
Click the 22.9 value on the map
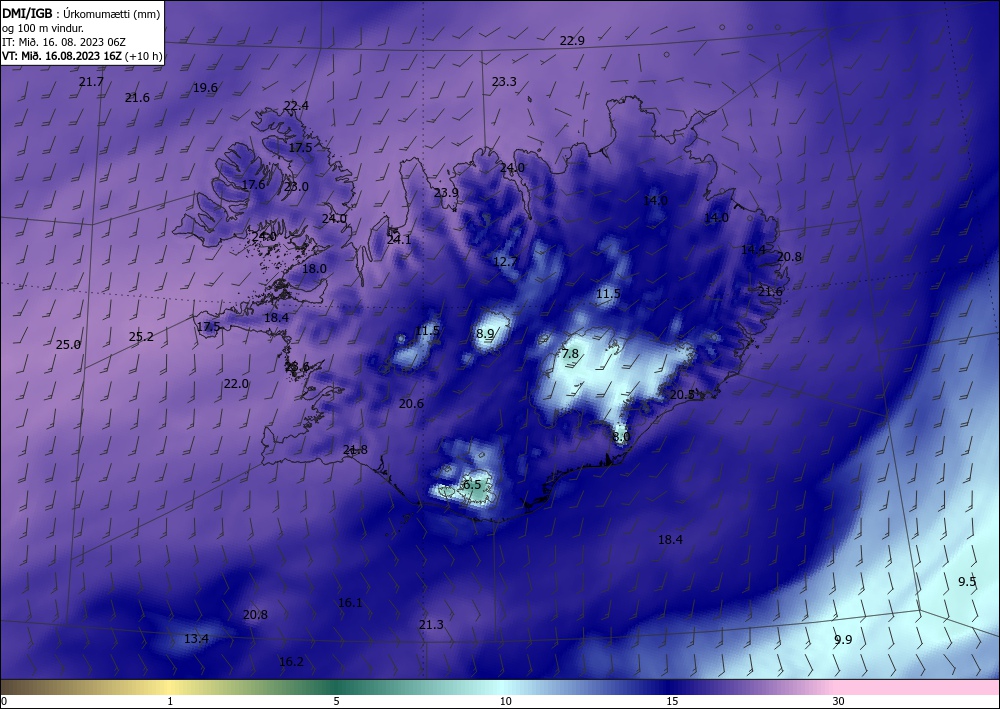coord(572,41)
